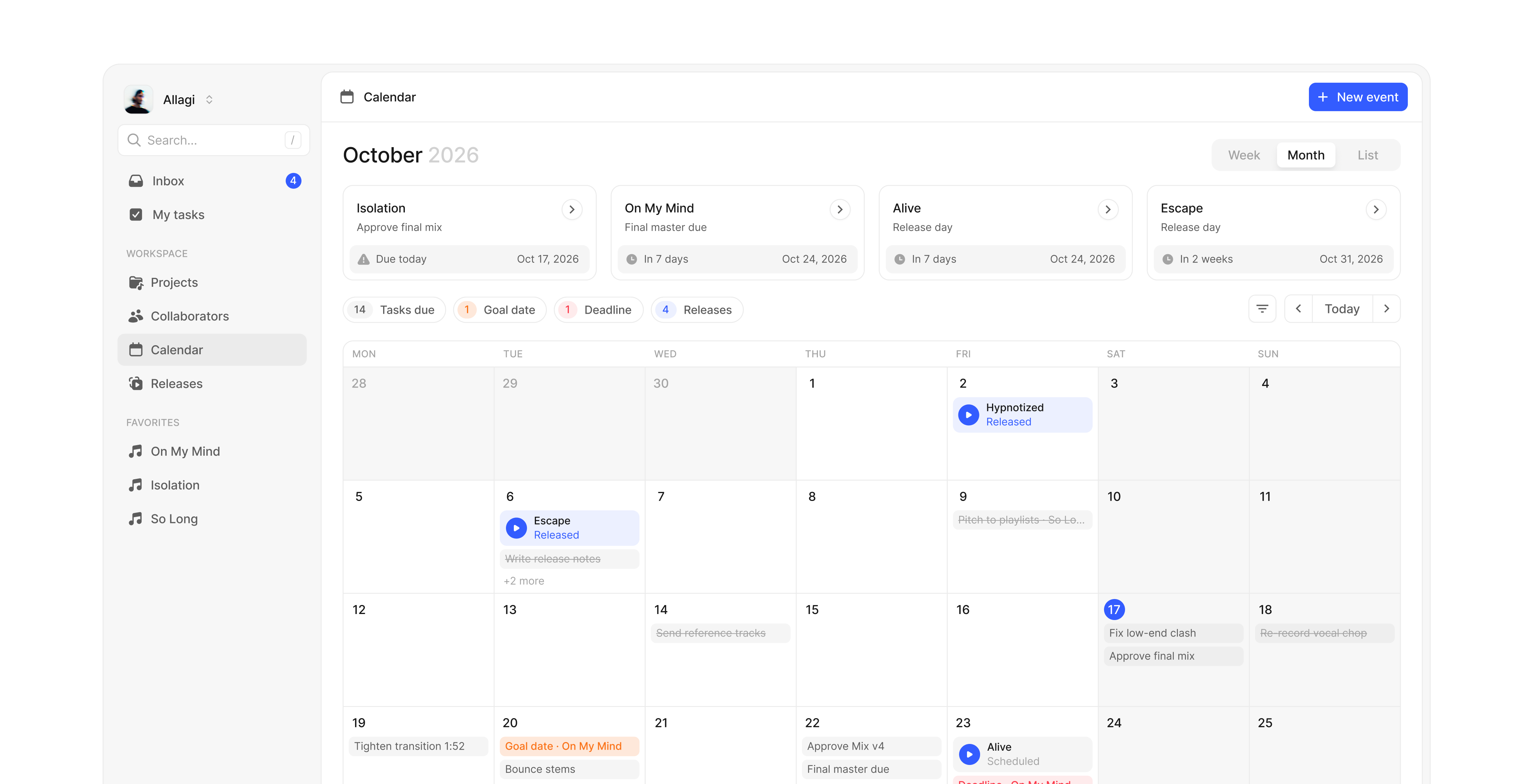Go to previous month arrow
Image resolution: width=1534 pixels, height=784 pixels.
pos(1298,309)
